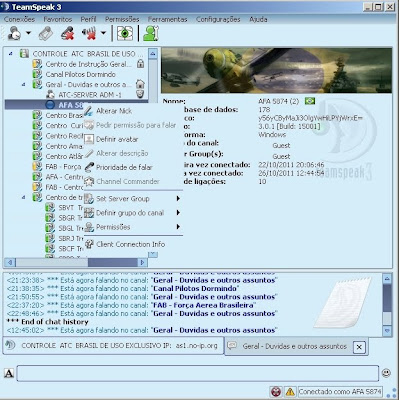The width and height of the screenshot is (399, 400).
Task: Open the dropdown arrow beside mute speakers
Action: 103,33
